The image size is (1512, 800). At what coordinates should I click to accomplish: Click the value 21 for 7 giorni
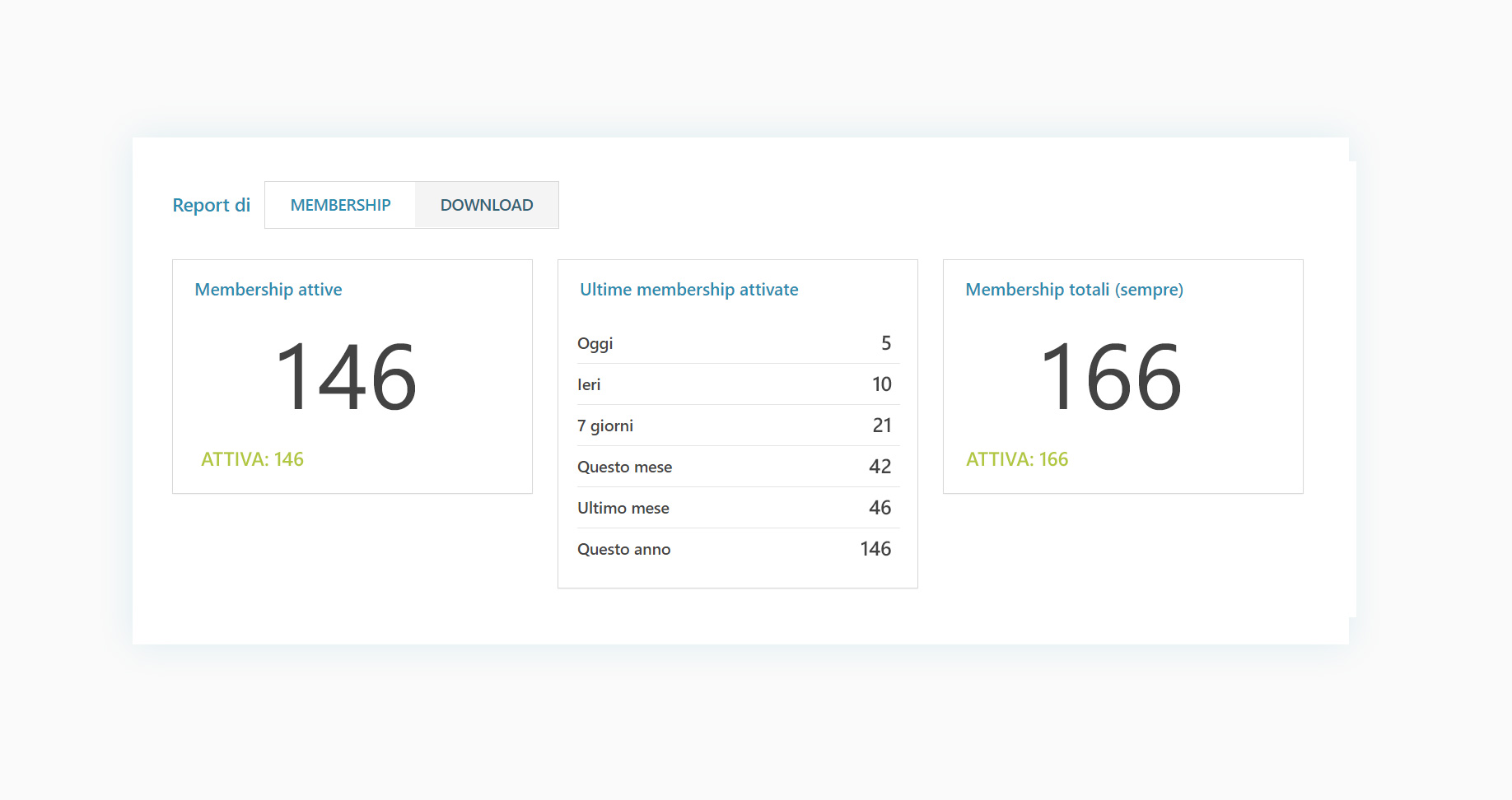click(882, 426)
